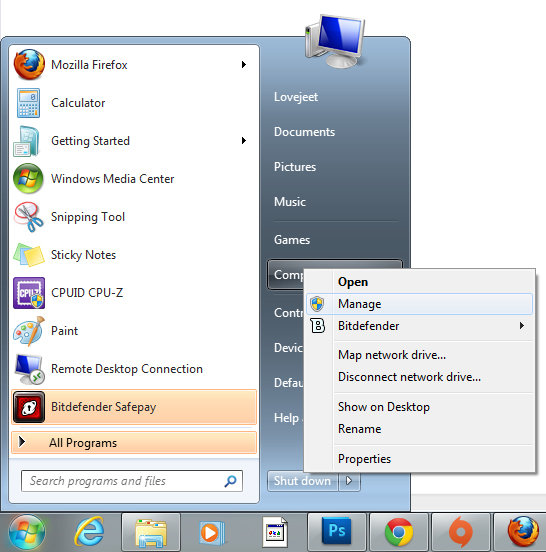
Task: Open the arrow next to Shut down
Action: pyautogui.click(x=349, y=481)
